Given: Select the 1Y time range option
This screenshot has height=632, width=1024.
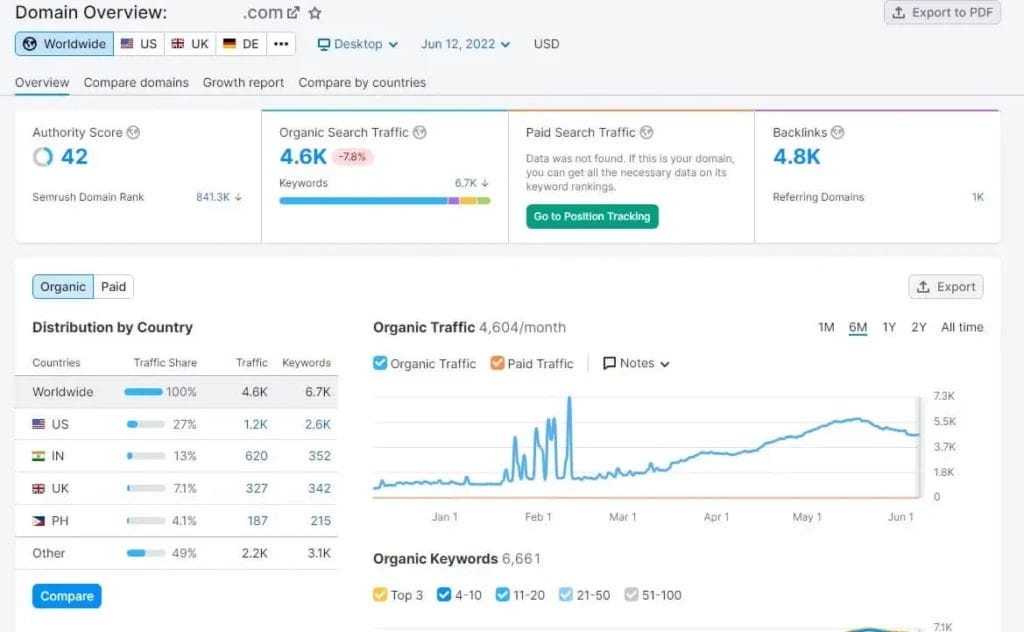Looking at the screenshot, I should pos(889,327).
